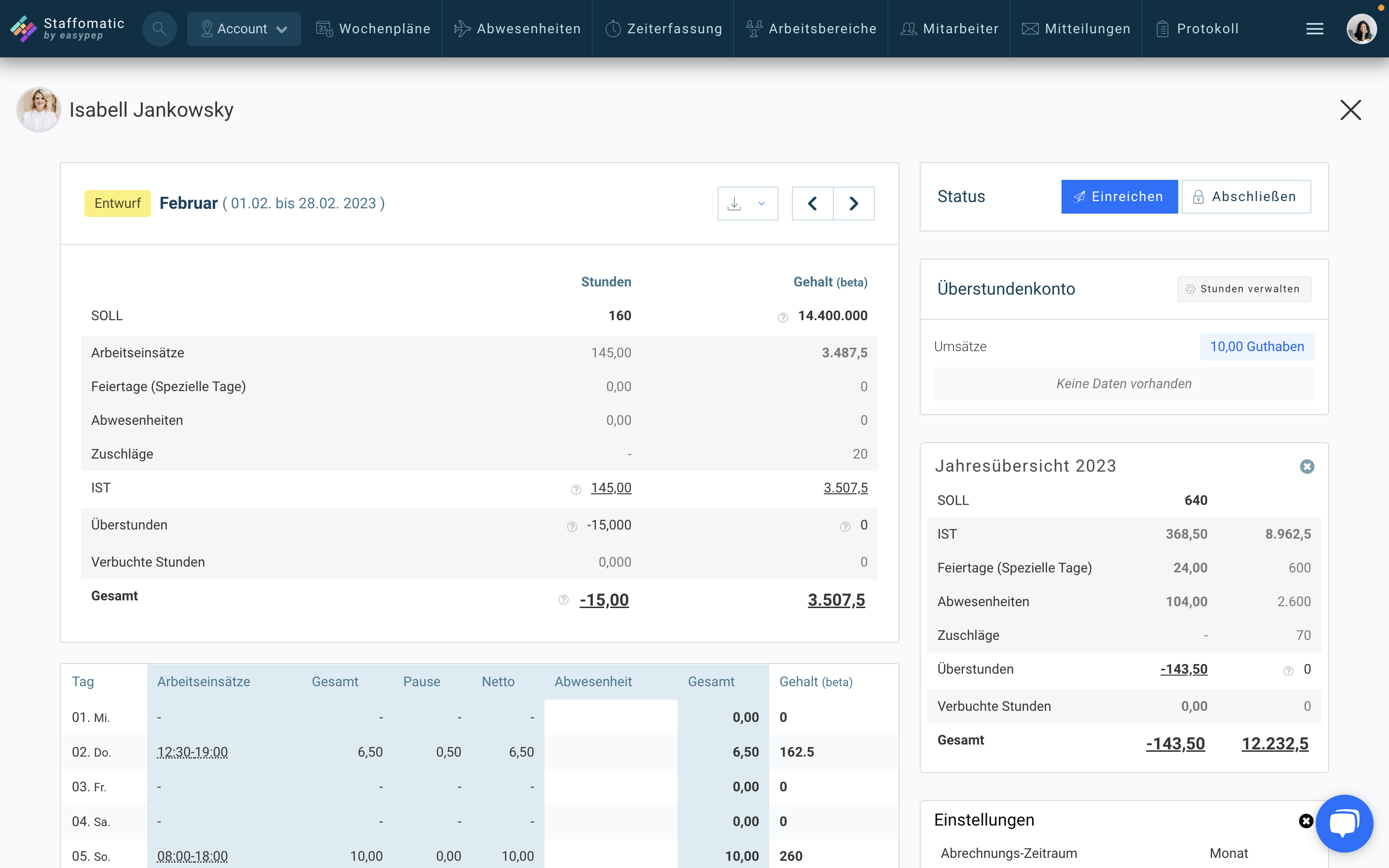Click the Stunden column header
This screenshot has height=868, width=1389.
(606, 282)
